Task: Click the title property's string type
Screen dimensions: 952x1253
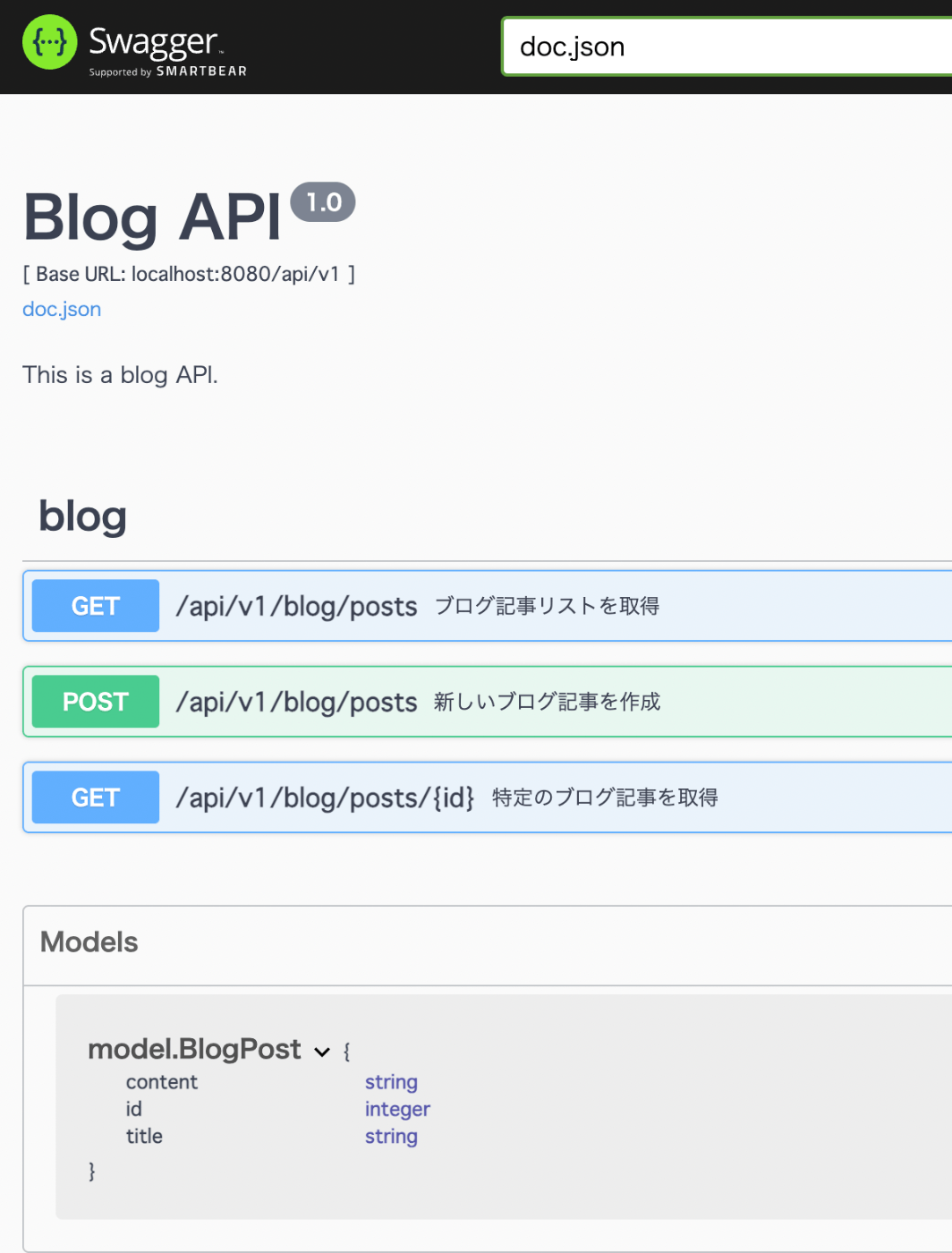Action: (x=391, y=1137)
